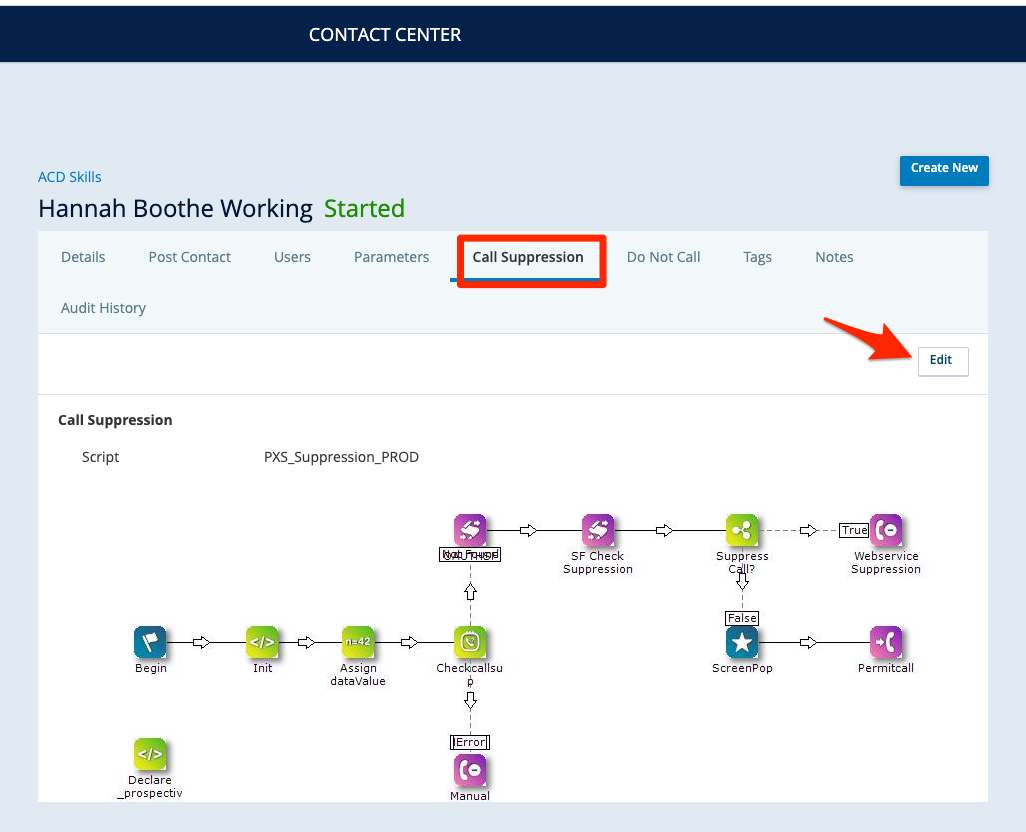
Task: Select the Checkcallsup phone node icon
Action: click(x=470, y=642)
